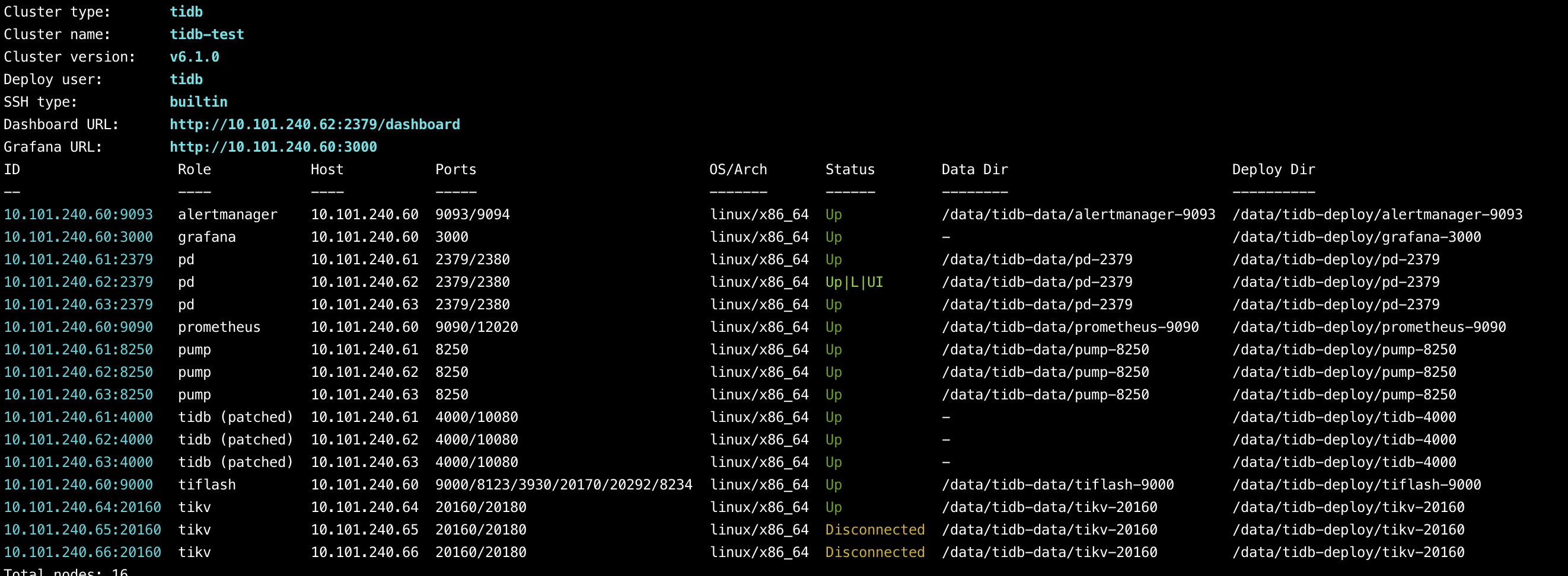Click the tiflash role text
The height and width of the screenshot is (576, 1568).
(x=207, y=485)
